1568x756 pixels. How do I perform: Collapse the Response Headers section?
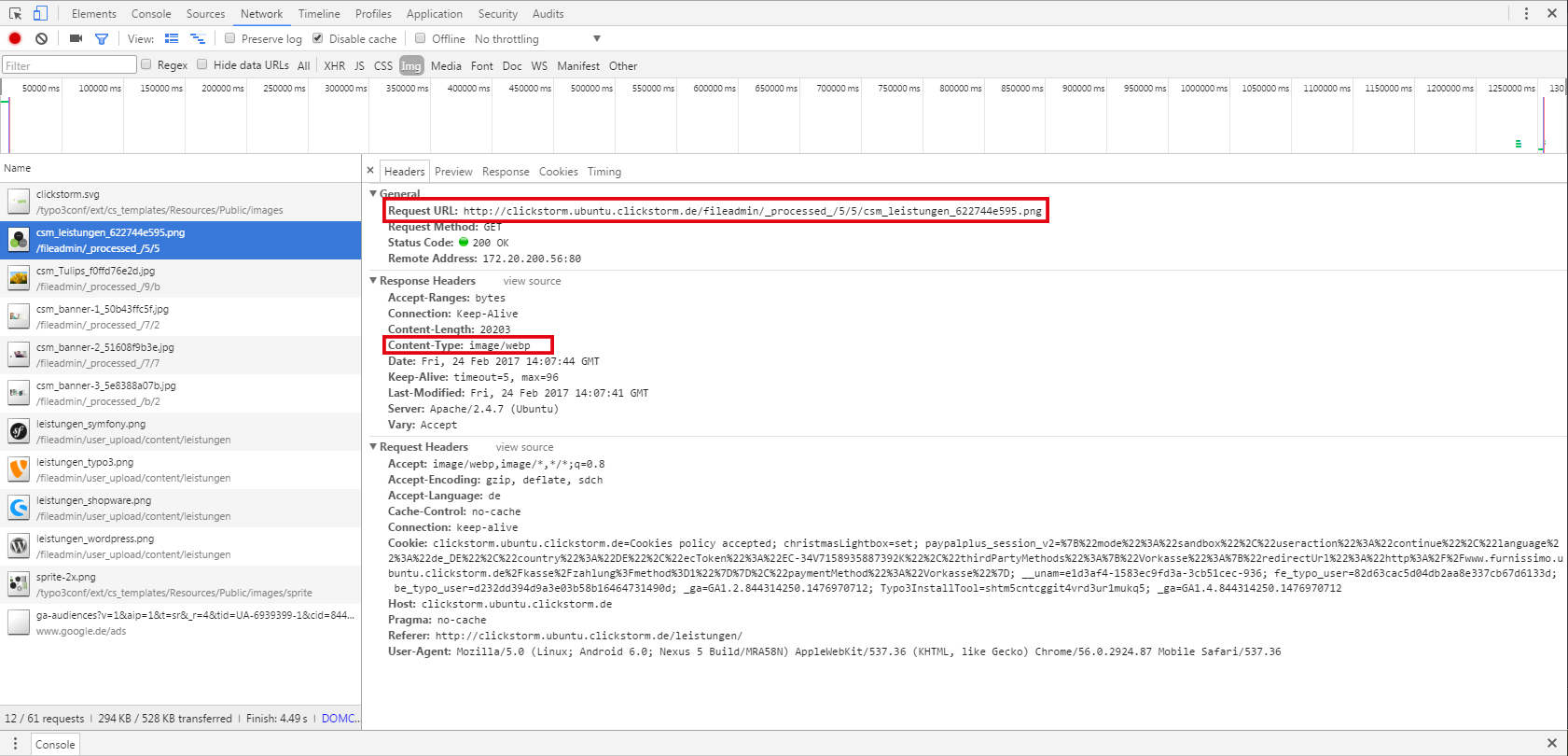click(x=374, y=280)
